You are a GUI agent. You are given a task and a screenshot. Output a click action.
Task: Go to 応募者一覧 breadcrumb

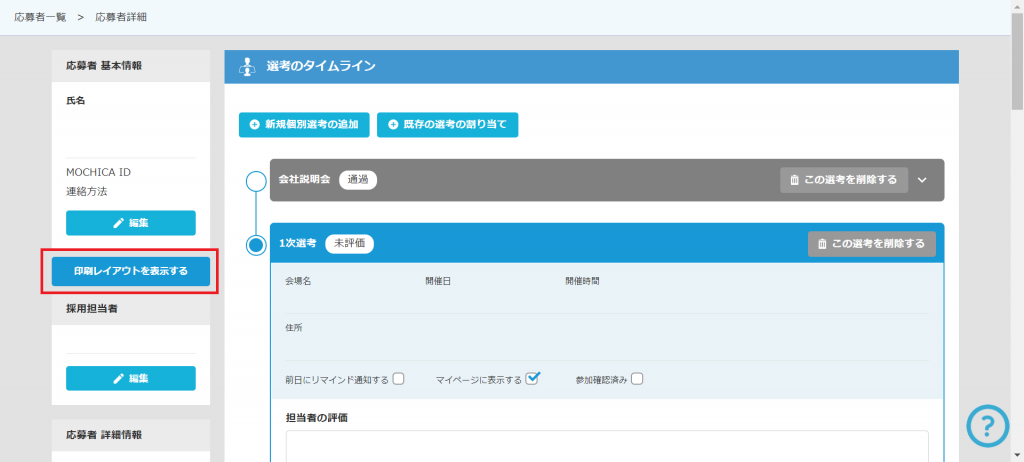39,17
